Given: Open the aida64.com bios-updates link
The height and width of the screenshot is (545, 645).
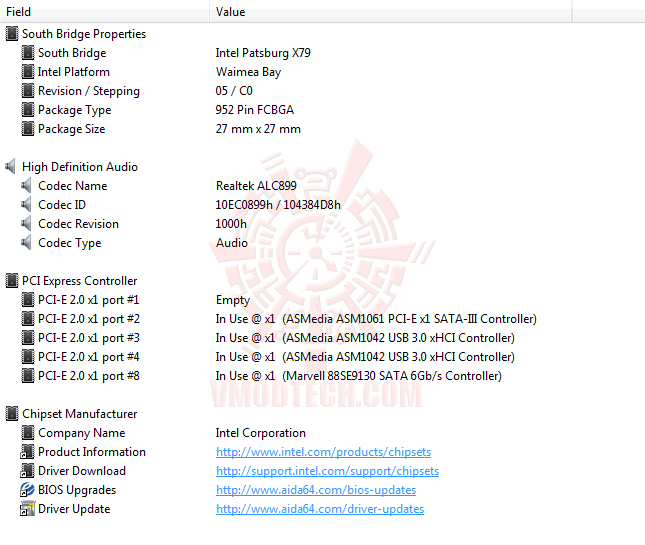Looking at the screenshot, I should click(316, 490).
